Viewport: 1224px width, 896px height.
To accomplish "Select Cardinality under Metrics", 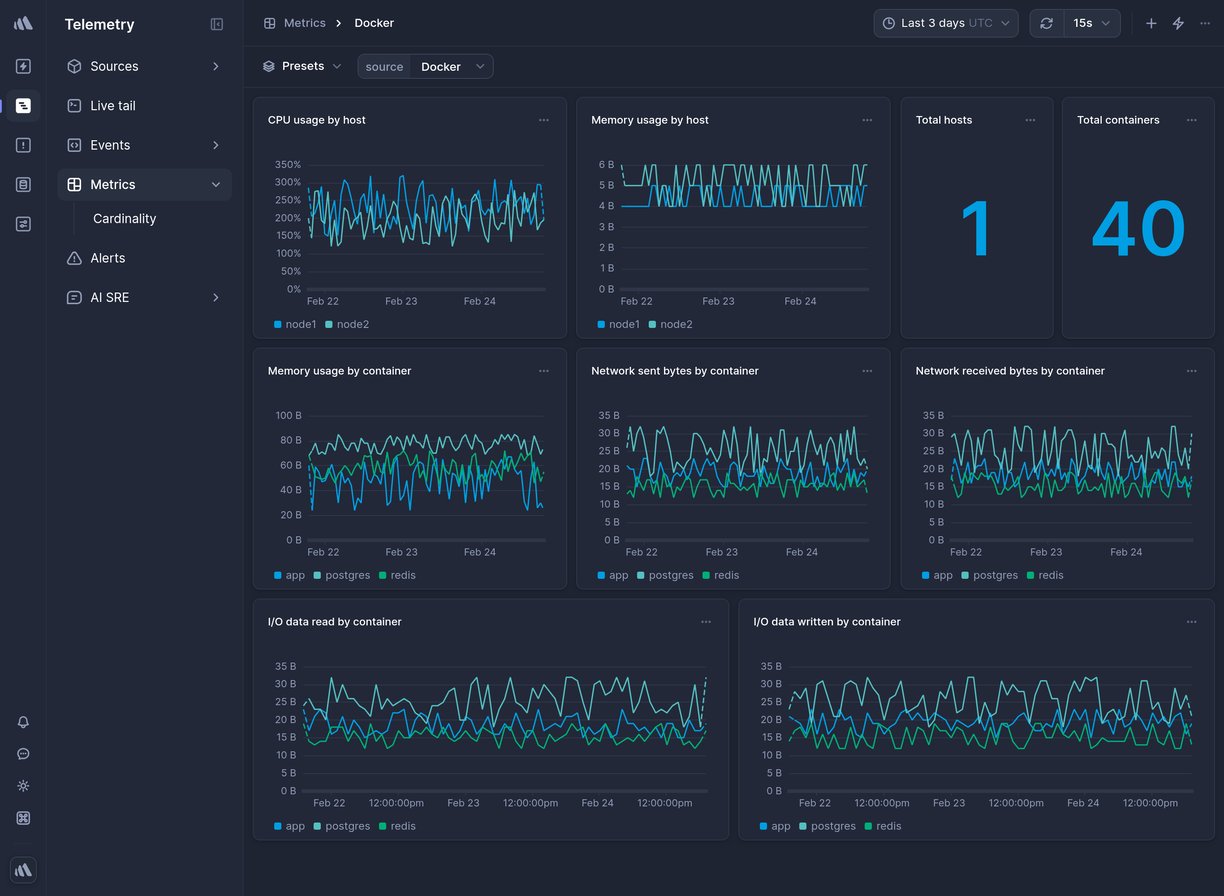I will coord(124,218).
